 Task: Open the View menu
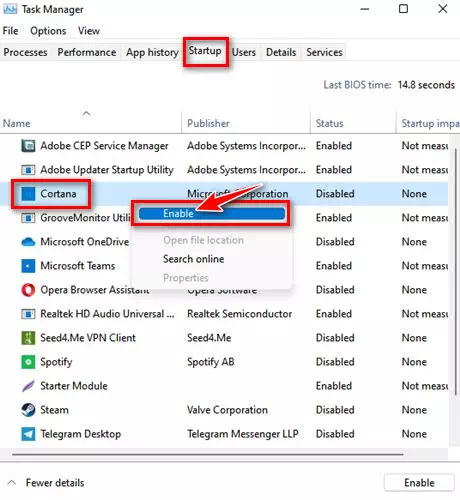89,31
